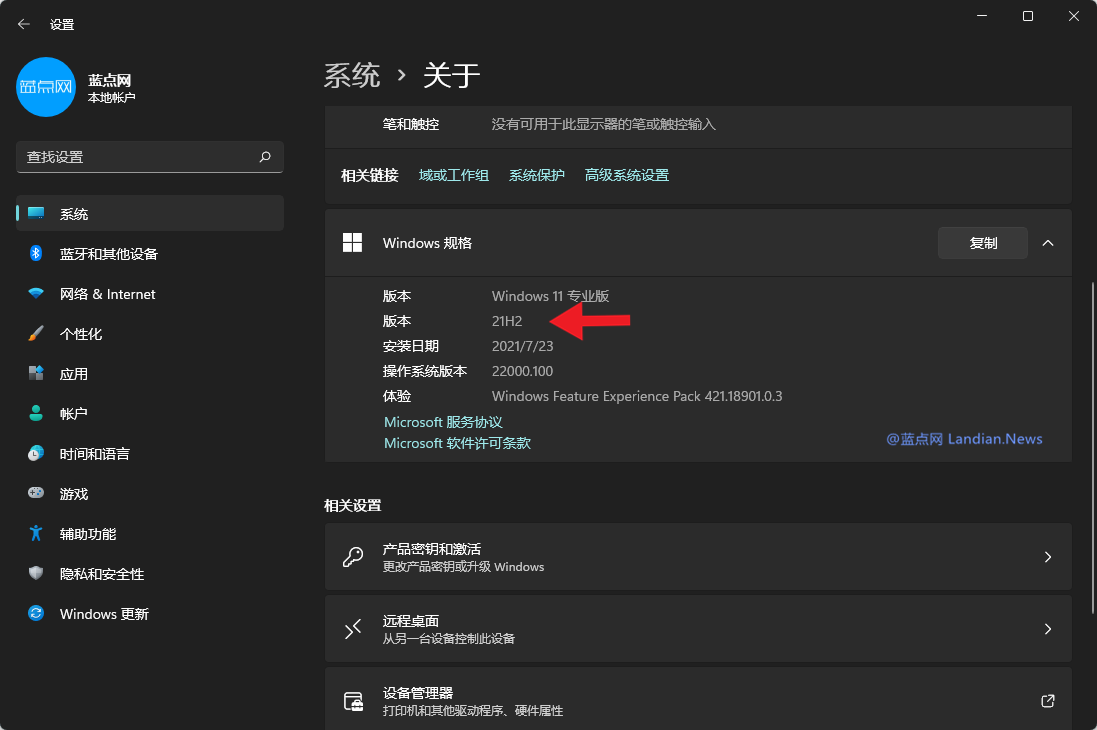
Task: Launch 设备管理器 via its external link icon
Action: 1047,701
